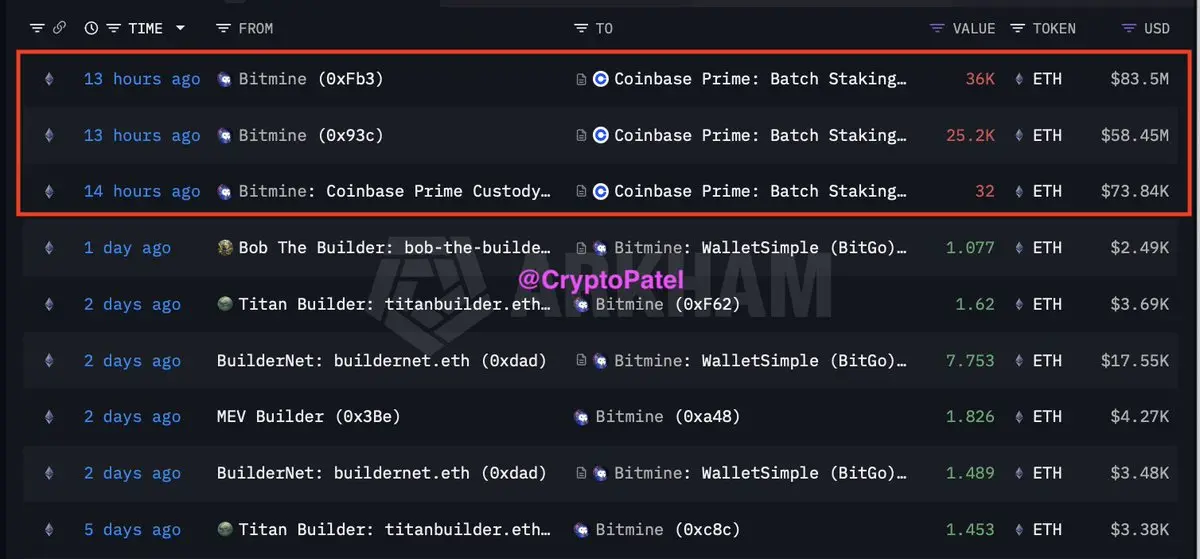Viewport: 1200px width, 559px height.
Task: Click the Ethereum chain icon in first row
Action: click(49, 79)
